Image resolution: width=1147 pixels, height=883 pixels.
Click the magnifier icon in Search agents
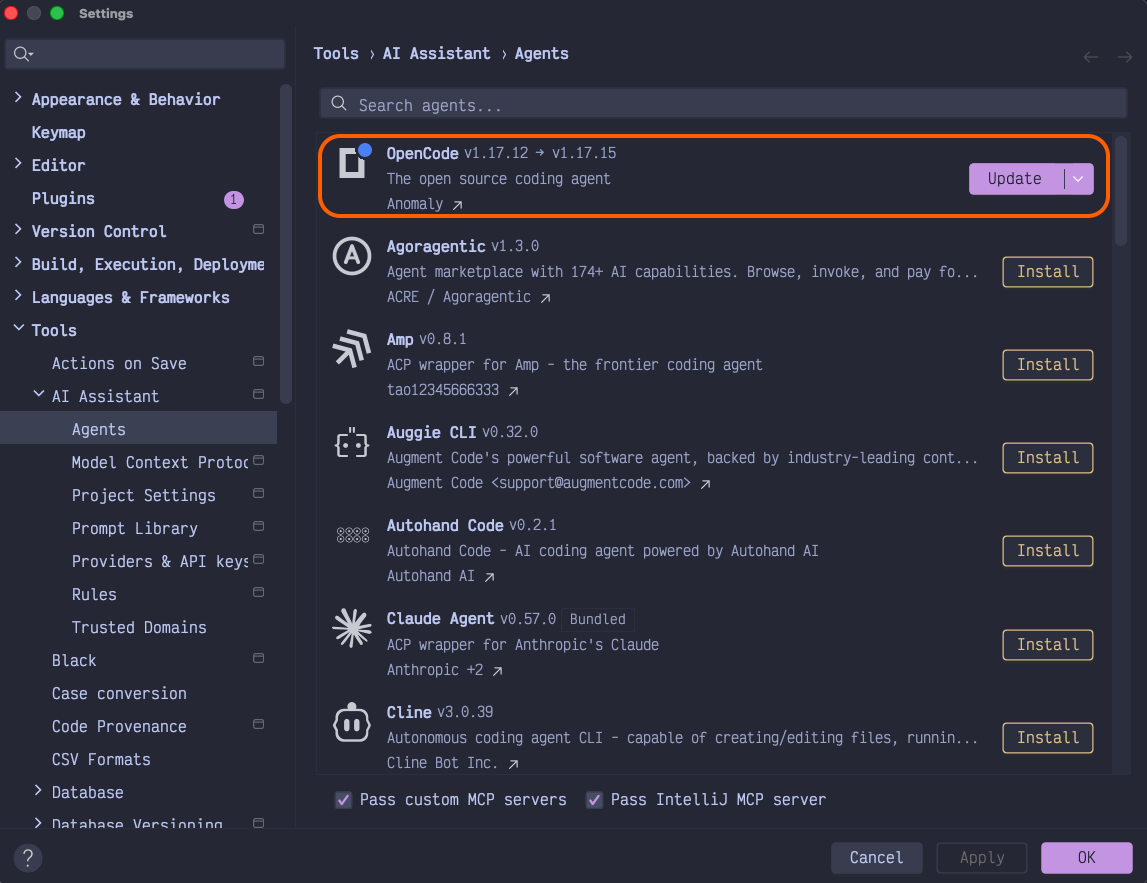pos(339,104)
